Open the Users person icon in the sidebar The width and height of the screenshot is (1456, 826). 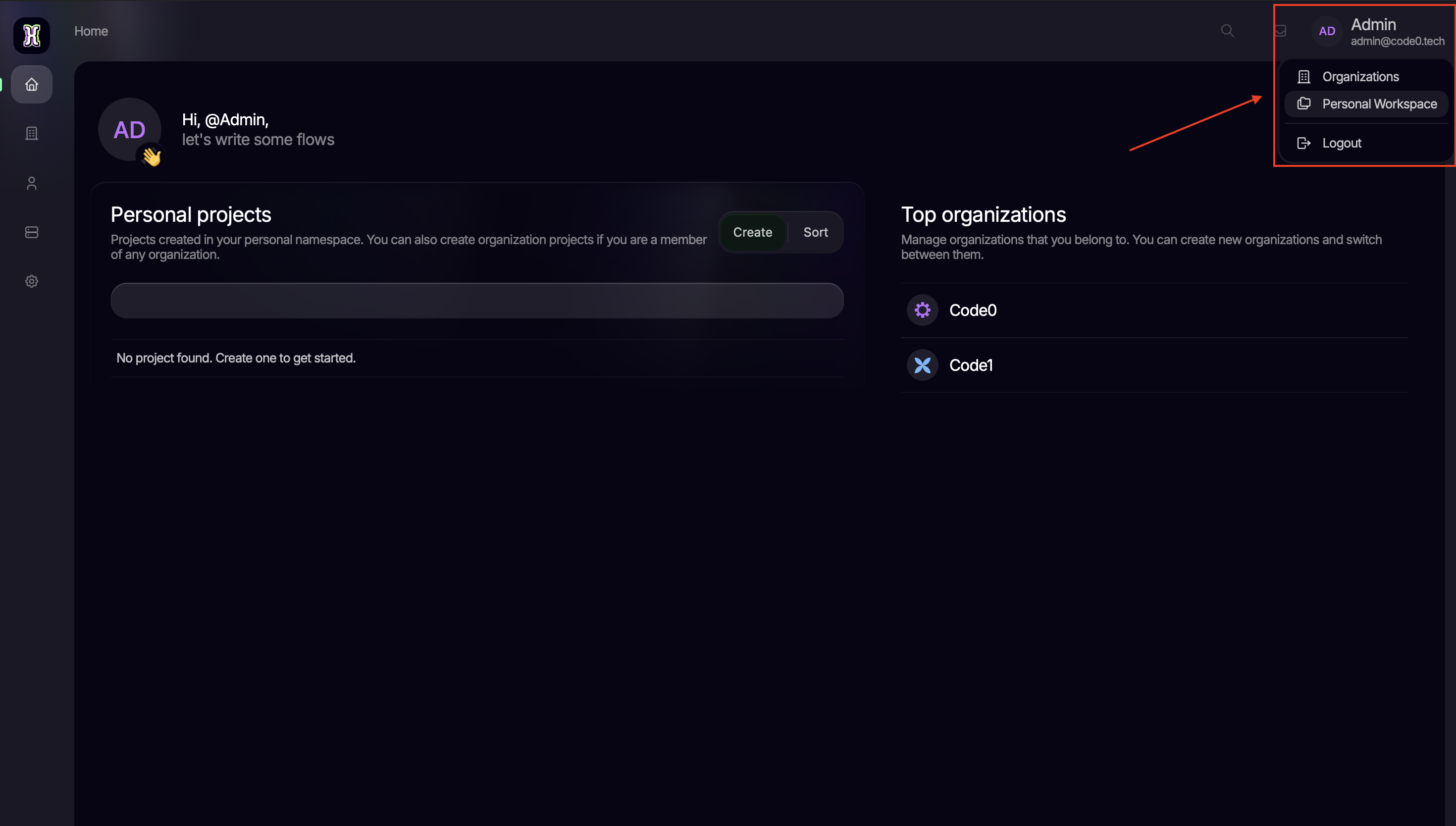click(31, 183)
